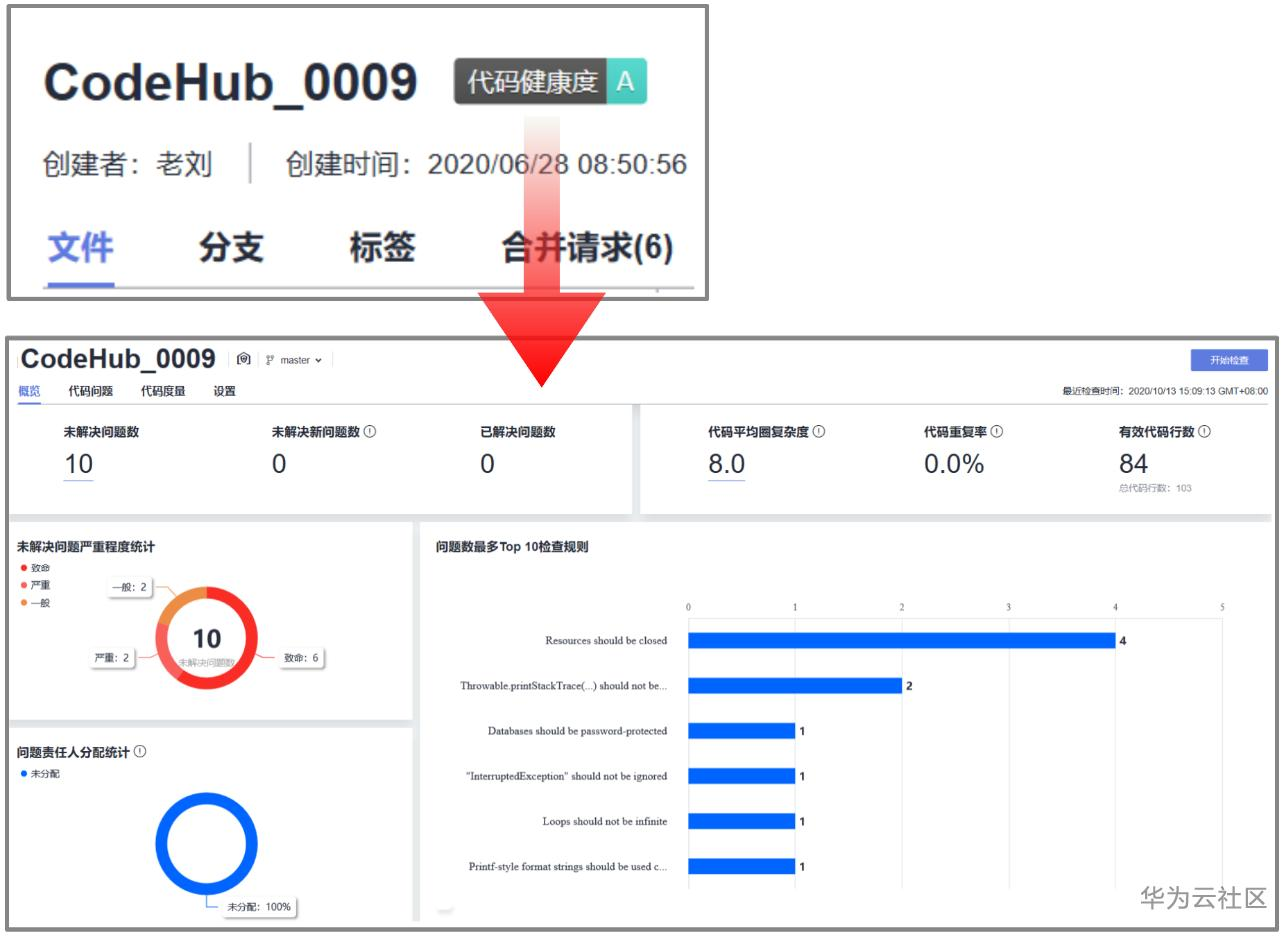Click the bar for Resources should be closed
This screenshot has height=938, width=1287.
pos(901,640)
